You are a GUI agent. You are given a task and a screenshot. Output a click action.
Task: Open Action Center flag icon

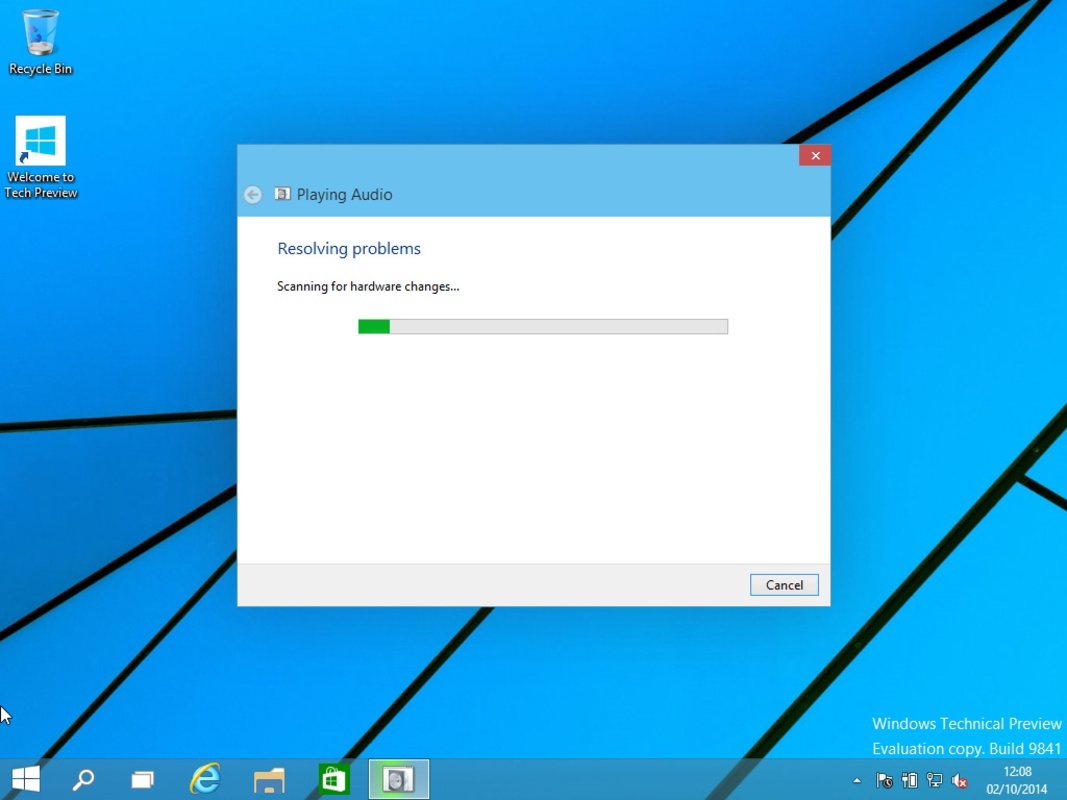pyautogui.click(x=884, y=780)
